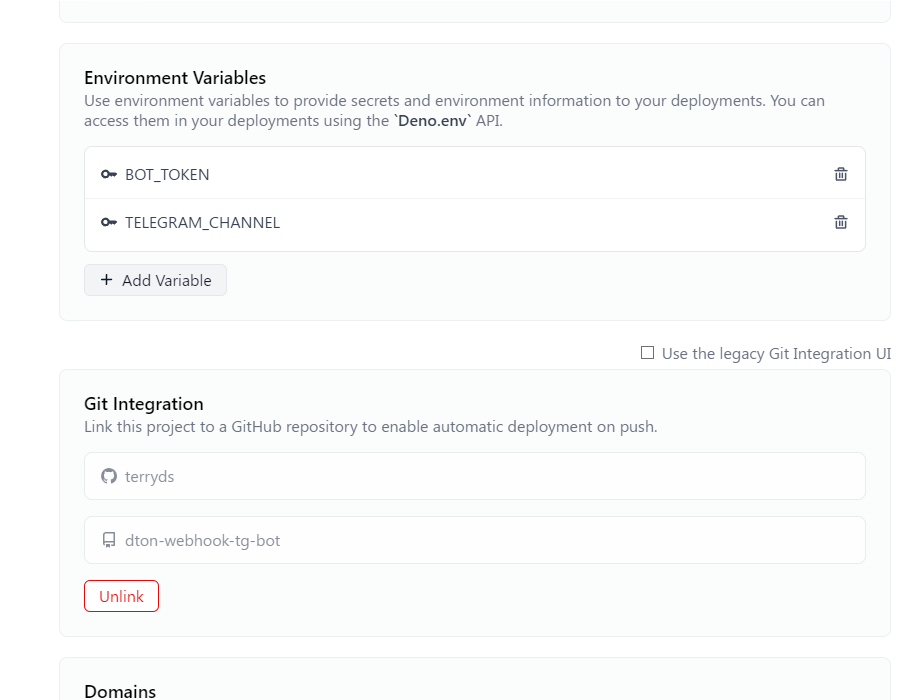The width and height of the screenshot is (908, 700).
Task: Click the Environment Variables heading
Action: pos(175,78)
